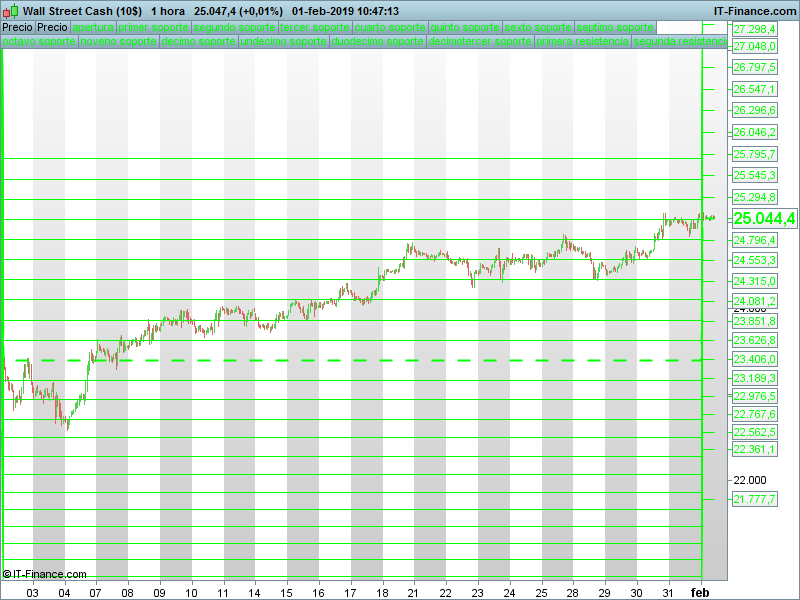Click the duodecimo soporte indicator label

coord(377,43)
